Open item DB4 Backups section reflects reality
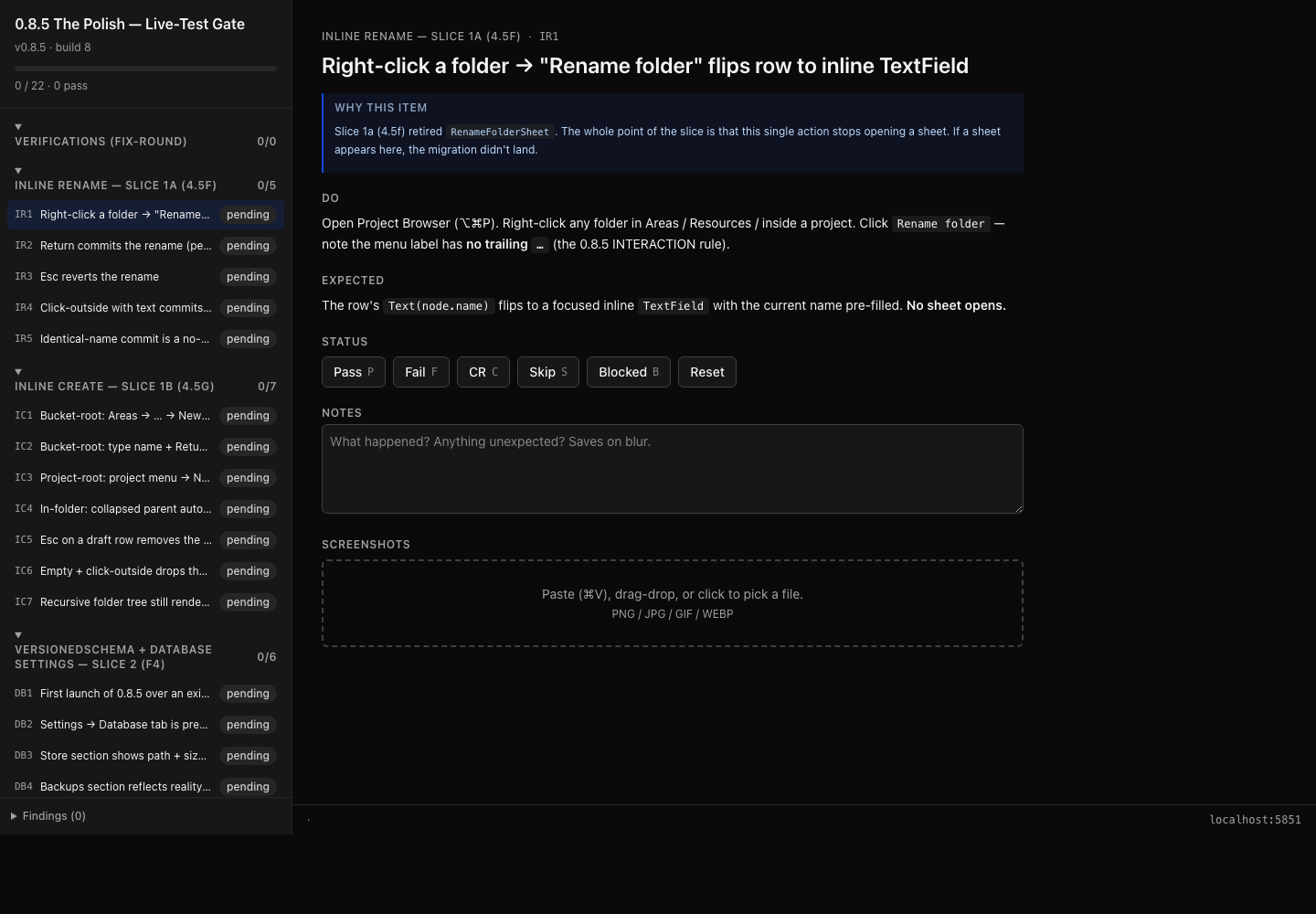 click(145, 786)
